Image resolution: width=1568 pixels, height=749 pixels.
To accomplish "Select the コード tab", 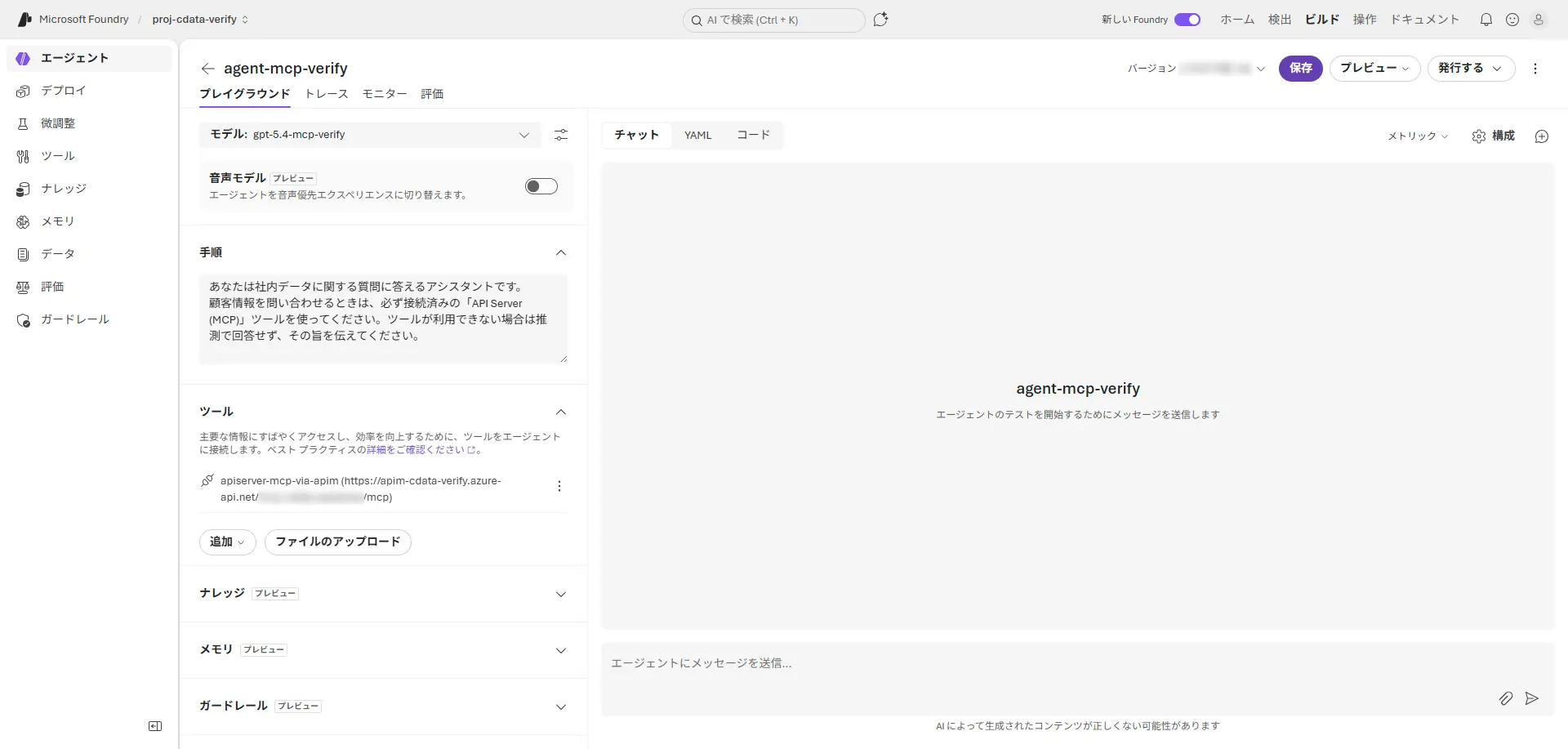I will (x=753, y=136).
